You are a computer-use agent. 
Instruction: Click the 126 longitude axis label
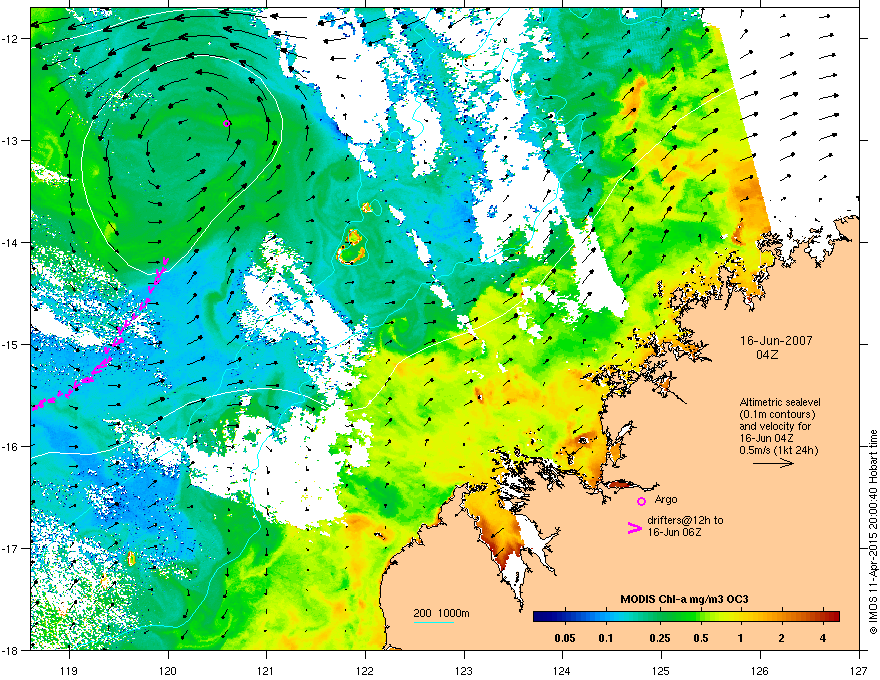(x=760, y=669)
